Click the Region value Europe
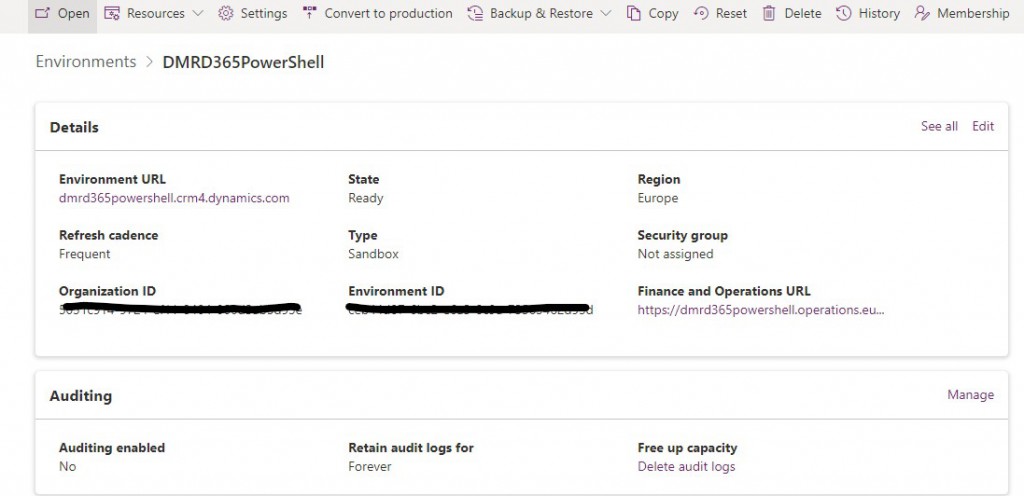Screen dimensions: 1024x496 (x=658, y=198)
